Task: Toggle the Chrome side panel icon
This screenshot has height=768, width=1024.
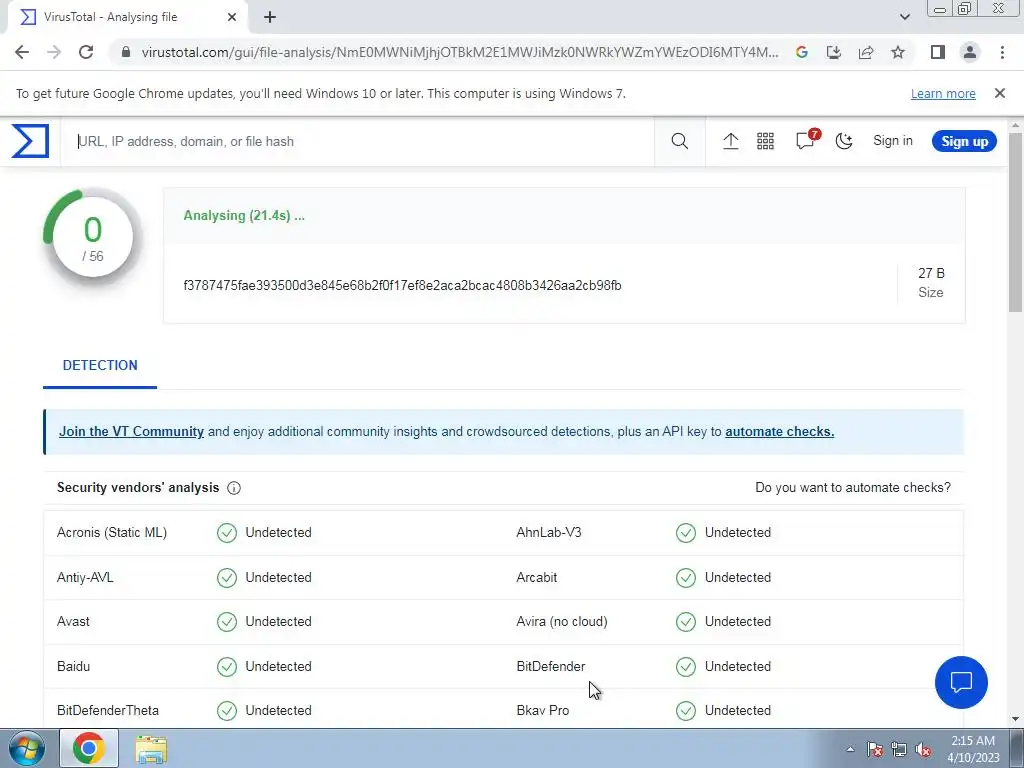Action: 938,52
